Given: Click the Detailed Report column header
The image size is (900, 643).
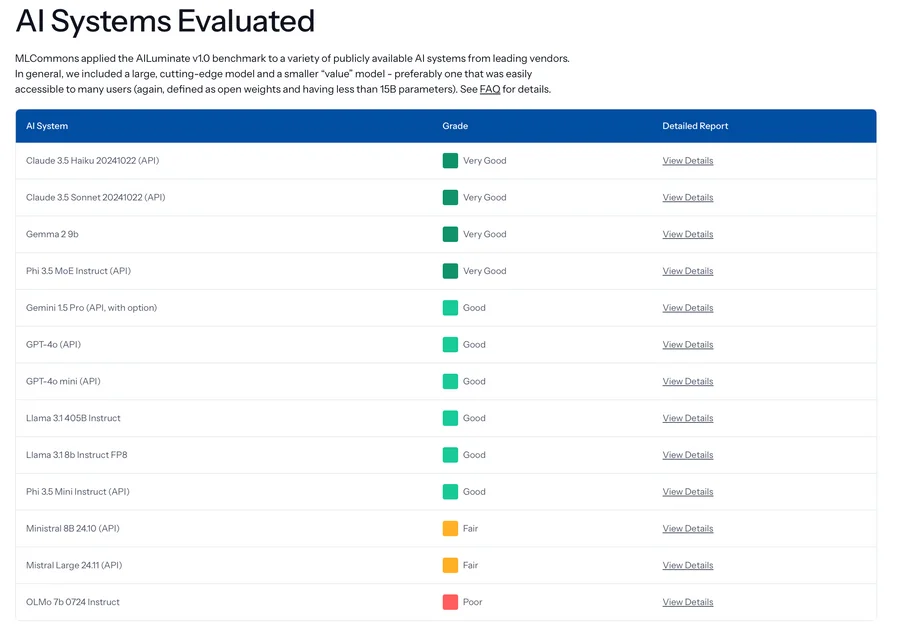Looking at the screenshot, I should [695, 126].
